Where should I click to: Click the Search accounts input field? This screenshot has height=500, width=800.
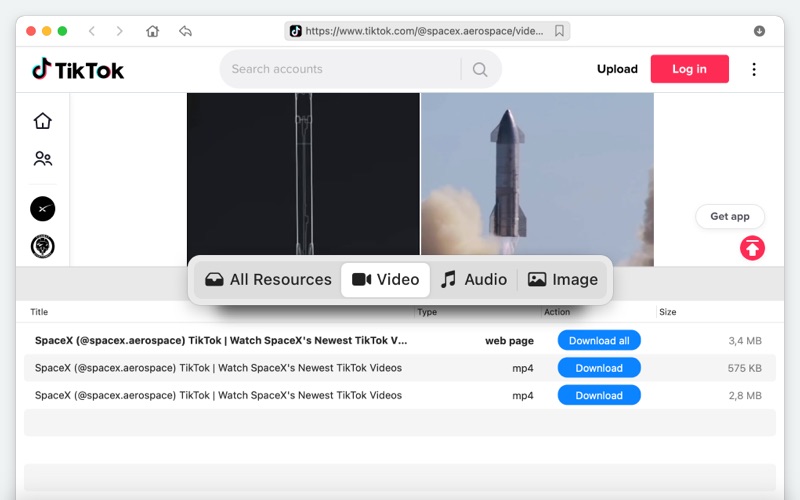(x=340, y=69)
